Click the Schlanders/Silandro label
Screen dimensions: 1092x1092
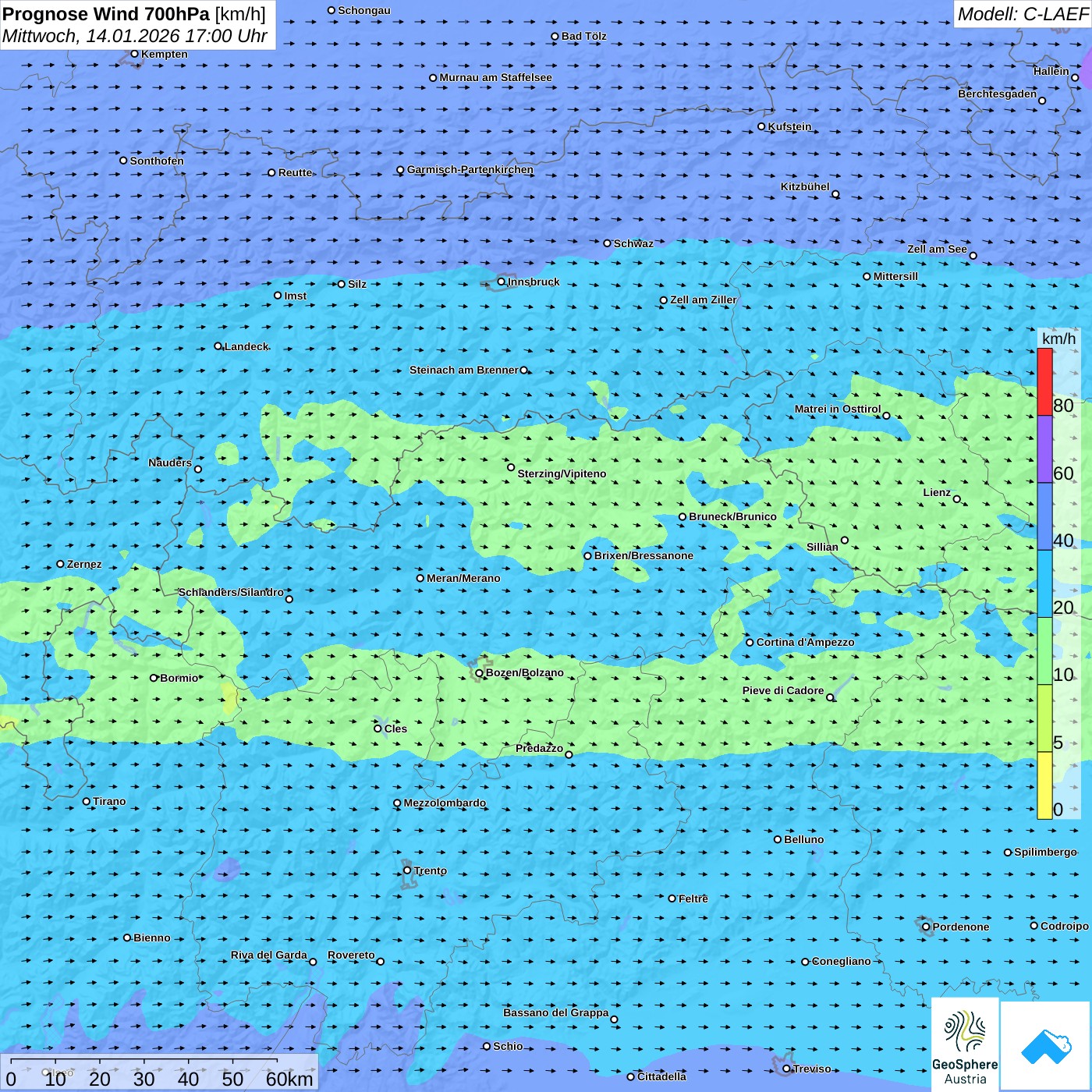tap(231, 592)
